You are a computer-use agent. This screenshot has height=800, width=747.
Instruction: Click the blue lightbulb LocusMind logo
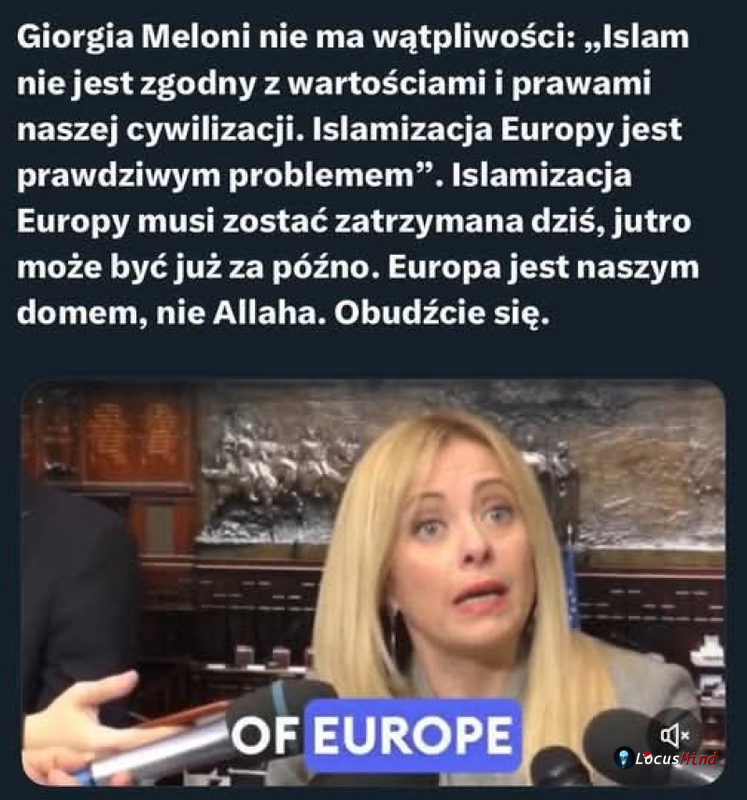(624, 758)
